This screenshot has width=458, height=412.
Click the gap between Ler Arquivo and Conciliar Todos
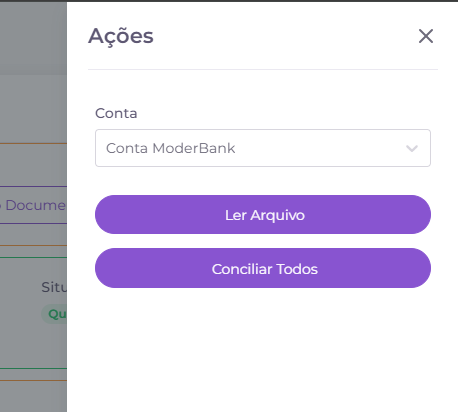coord(263,241)
